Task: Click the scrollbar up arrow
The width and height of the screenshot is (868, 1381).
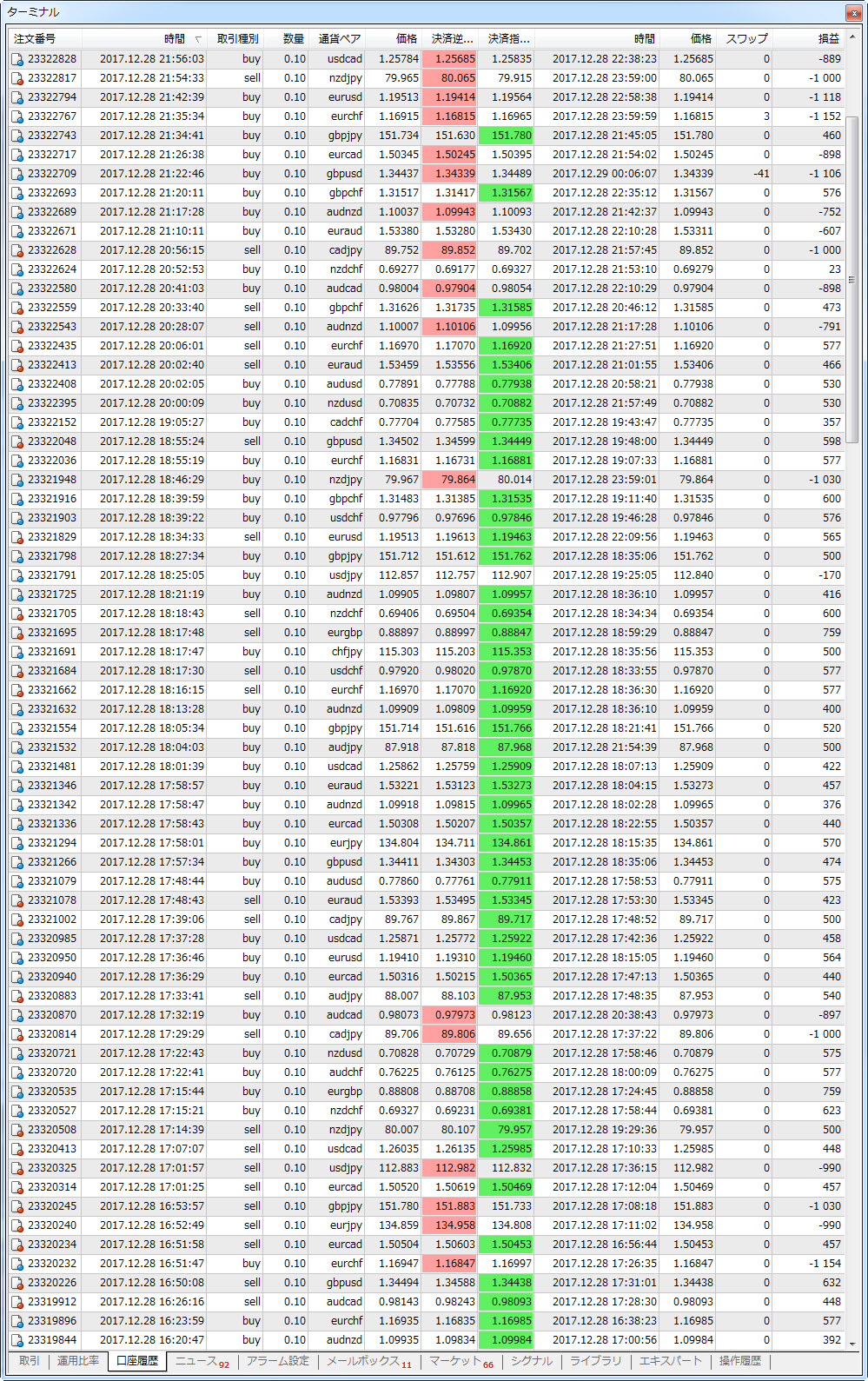Action: (x=852, y=38)
